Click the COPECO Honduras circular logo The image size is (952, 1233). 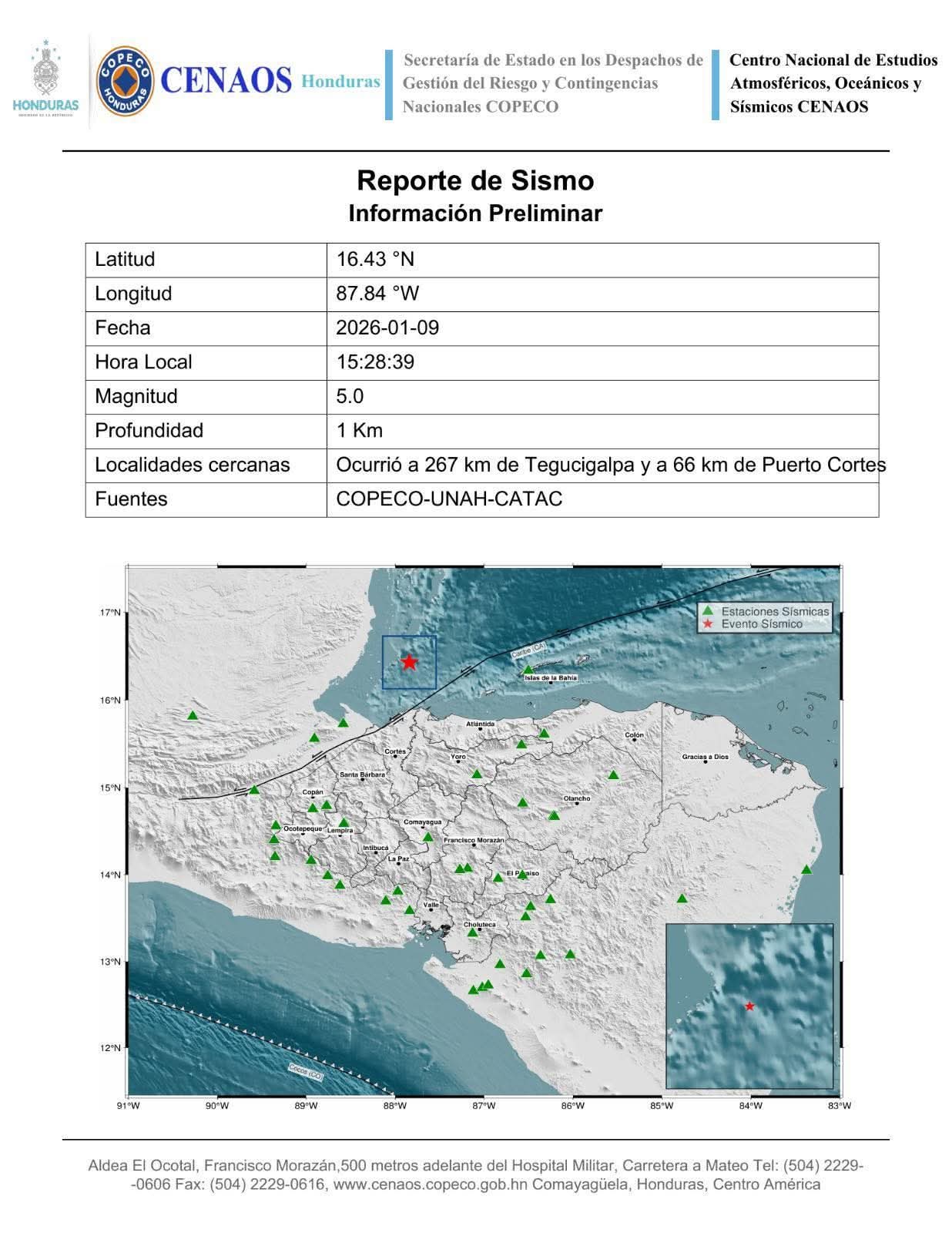pyautogui.click(x=124, y=82)
